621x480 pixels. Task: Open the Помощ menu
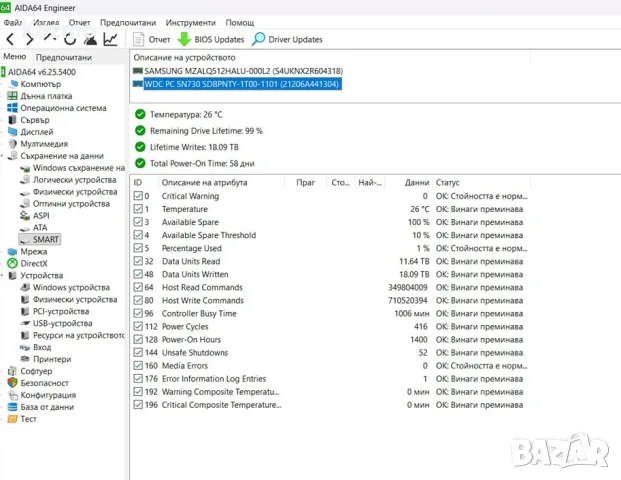(x=240, y=23)
